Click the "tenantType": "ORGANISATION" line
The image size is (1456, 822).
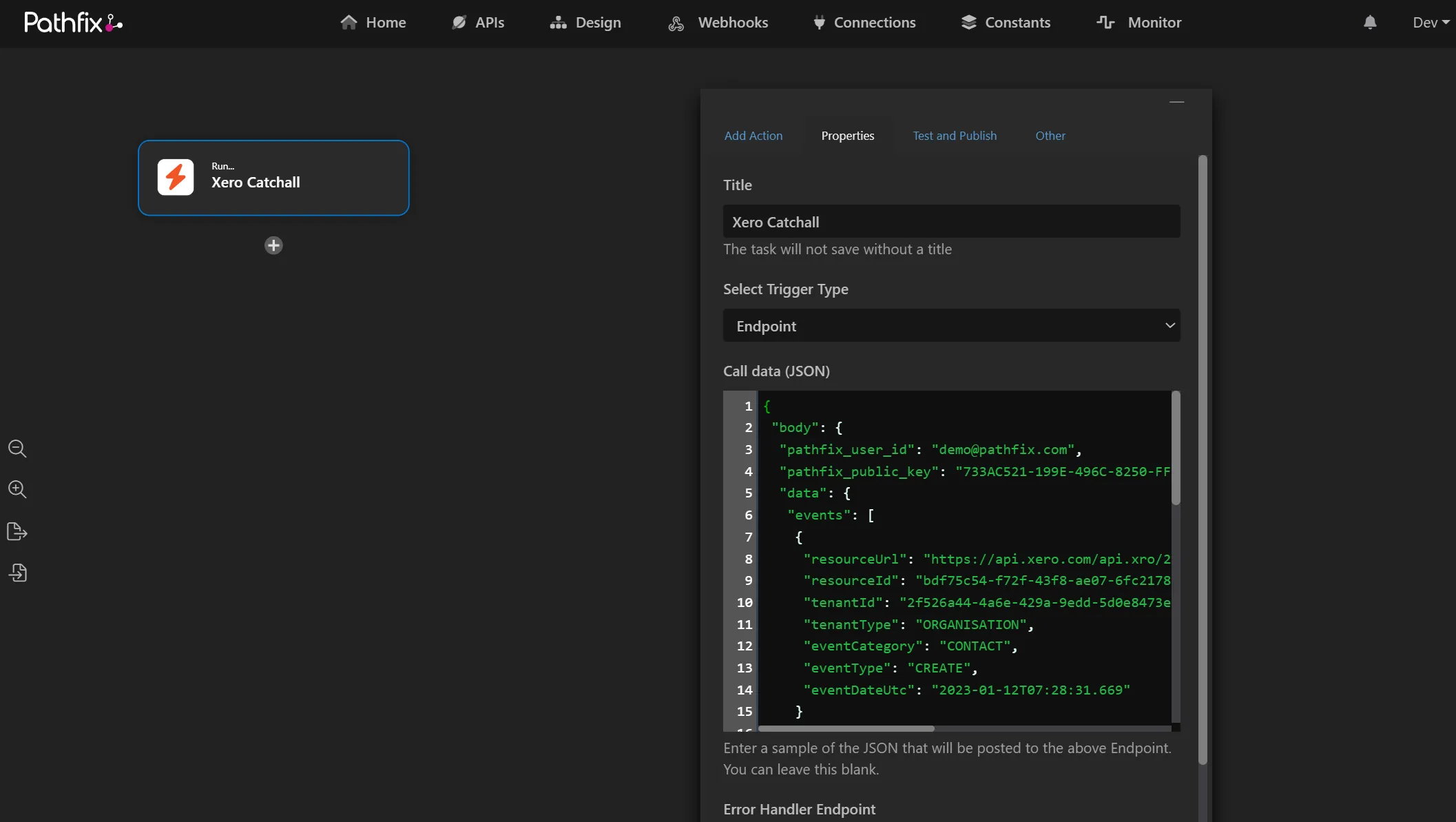pos(918,625)
